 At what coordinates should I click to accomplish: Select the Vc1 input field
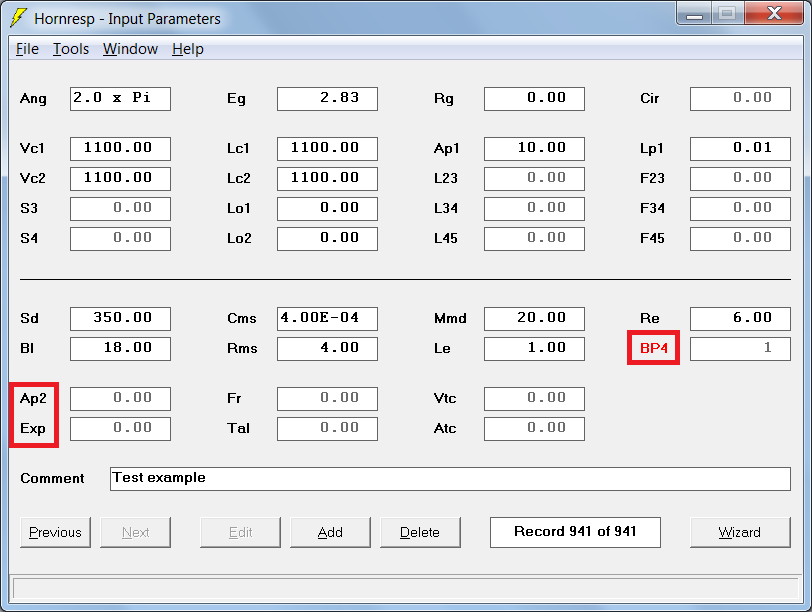120,149
